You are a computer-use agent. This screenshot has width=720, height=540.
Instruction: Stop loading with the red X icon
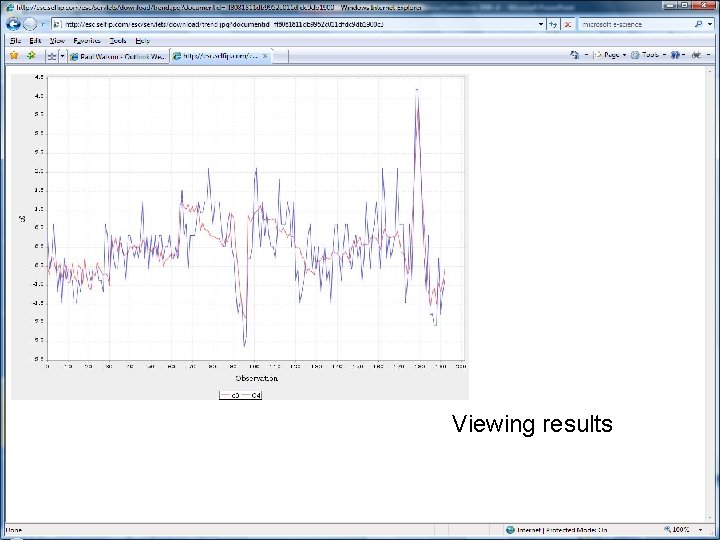568,24
